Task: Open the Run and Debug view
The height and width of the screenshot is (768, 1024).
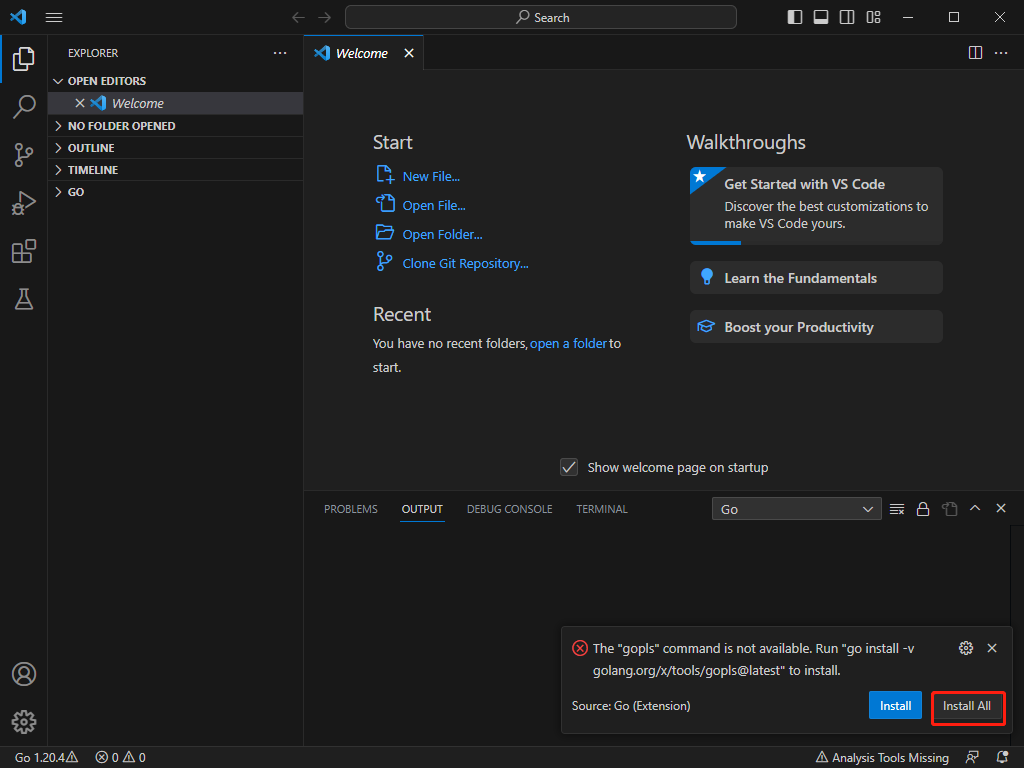Action: click(x=24, y=203)
